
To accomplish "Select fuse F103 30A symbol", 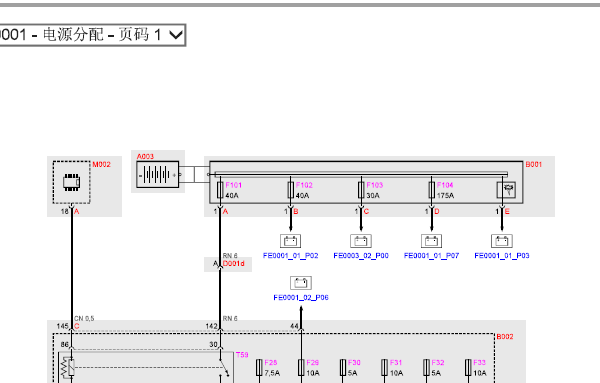I will tap(361, 190).
